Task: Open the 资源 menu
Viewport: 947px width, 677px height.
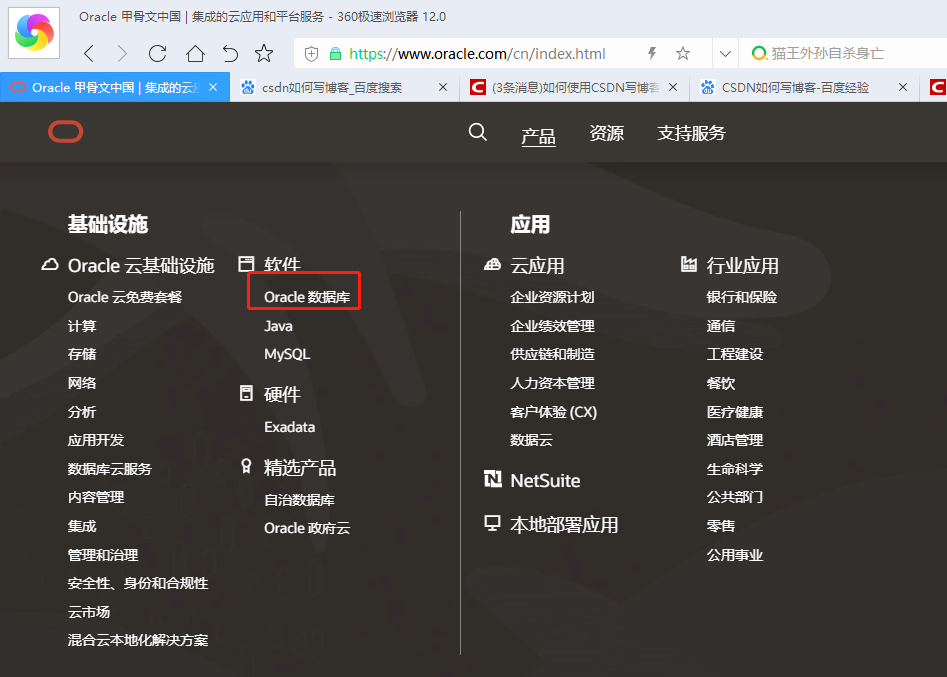Action: pos(606,131)
